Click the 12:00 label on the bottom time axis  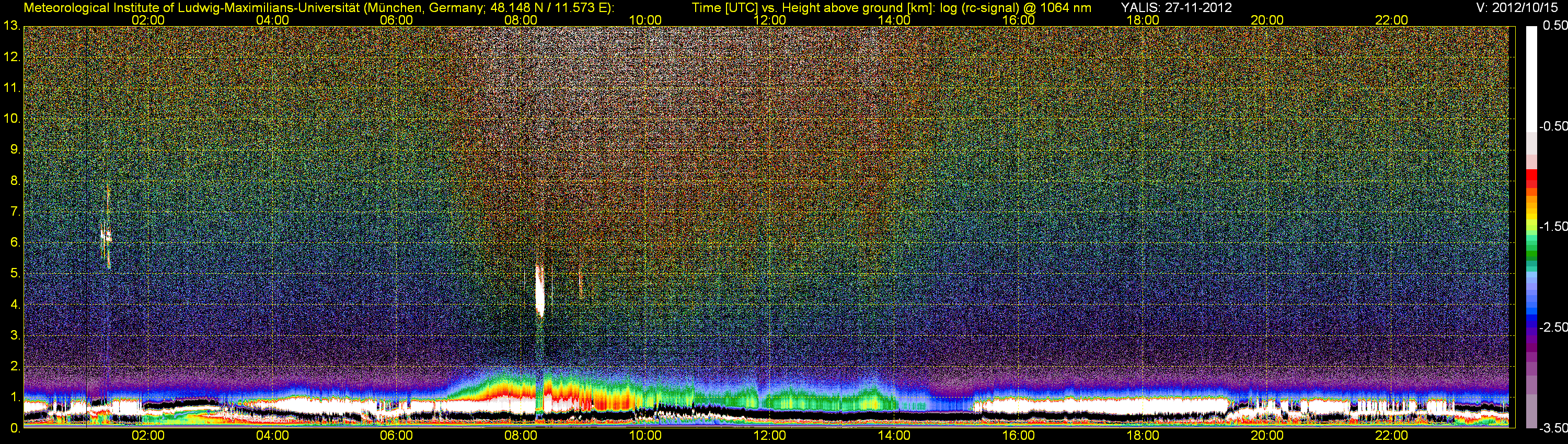coord(769,436)
